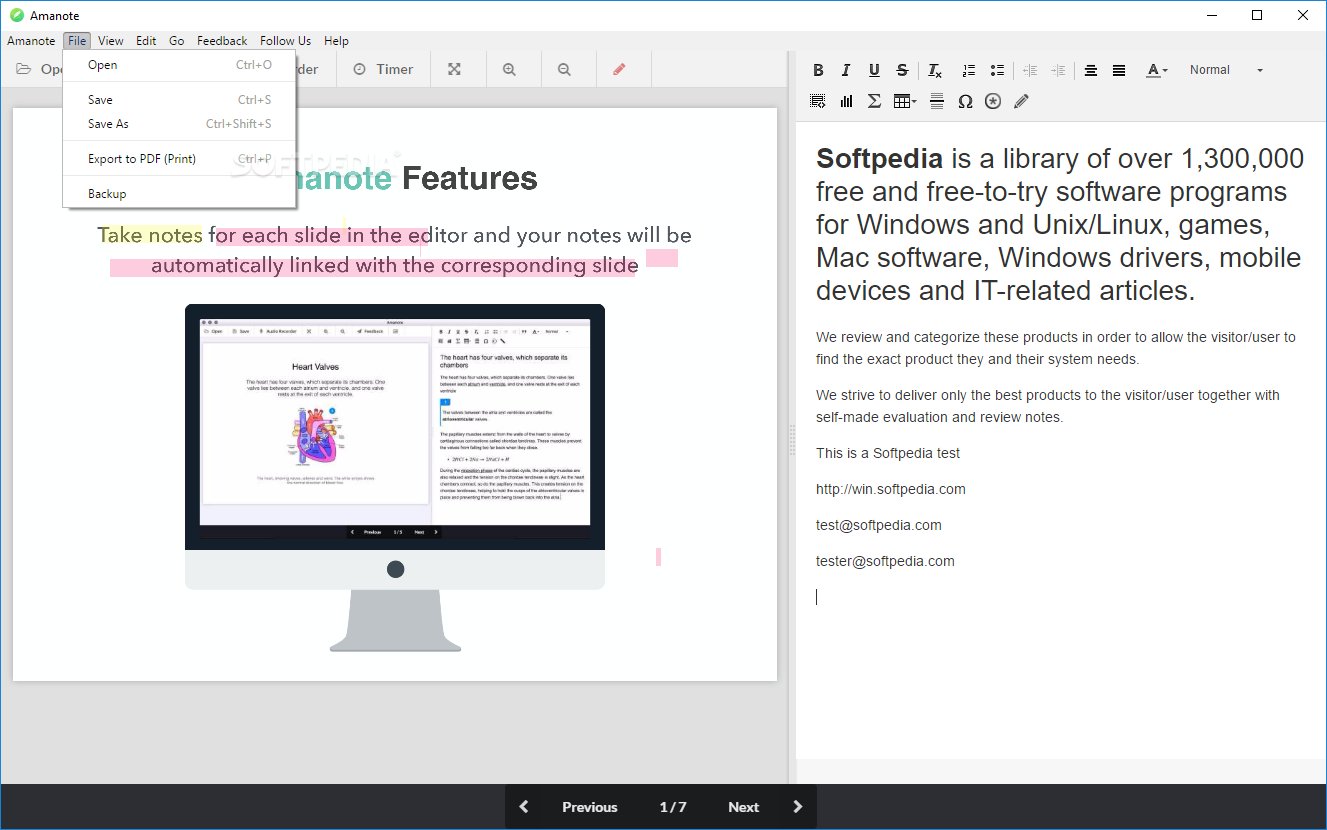
Task: Choose Backup from File menu
Action: click(179, 194)
